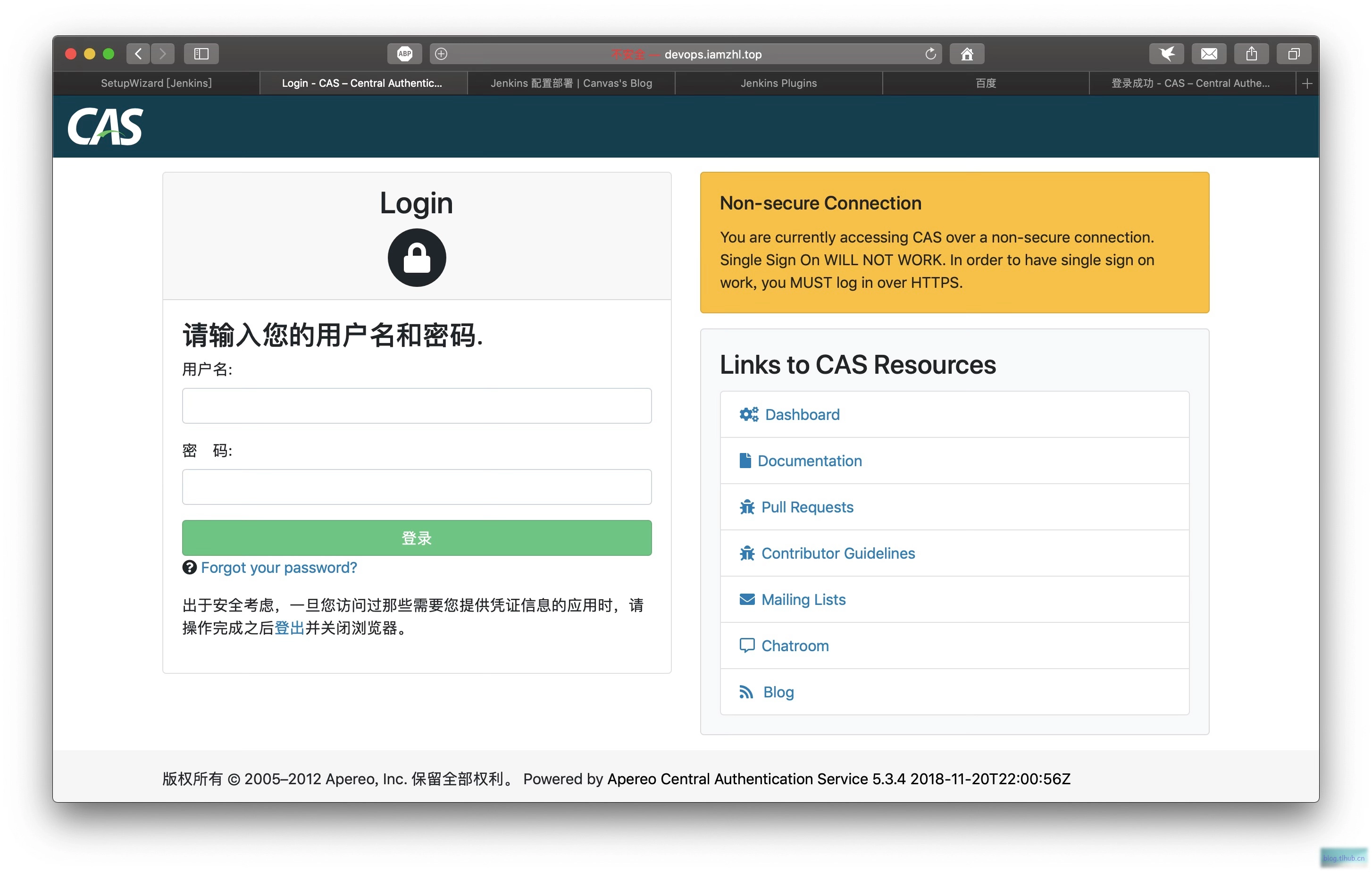Click the padlock icon under Login

(x=417, y=258)
